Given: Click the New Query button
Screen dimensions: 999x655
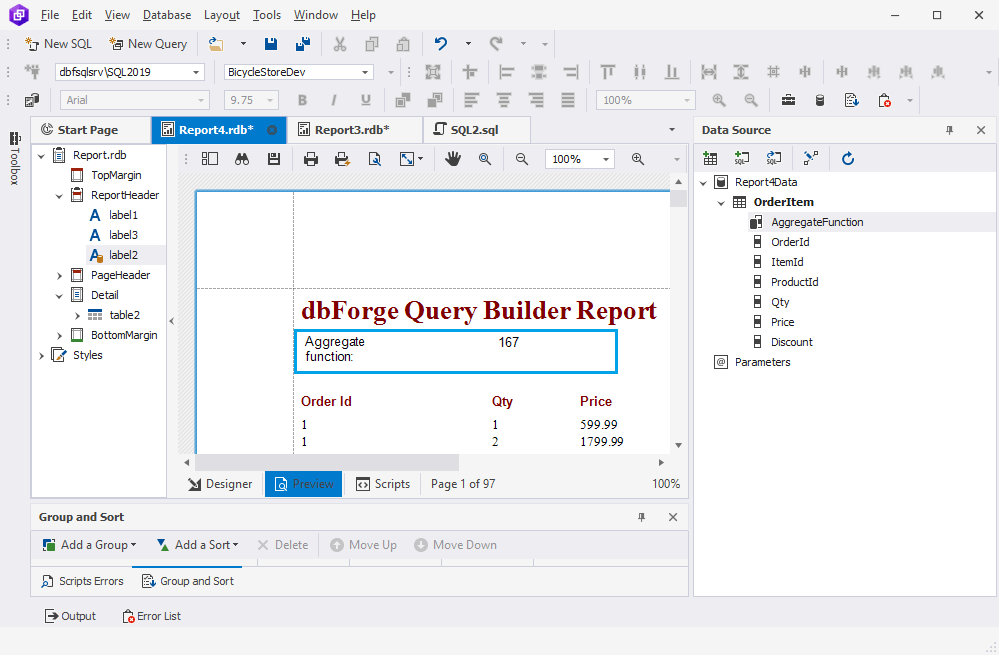Looking at the screenshot, I should coord(148,44).
